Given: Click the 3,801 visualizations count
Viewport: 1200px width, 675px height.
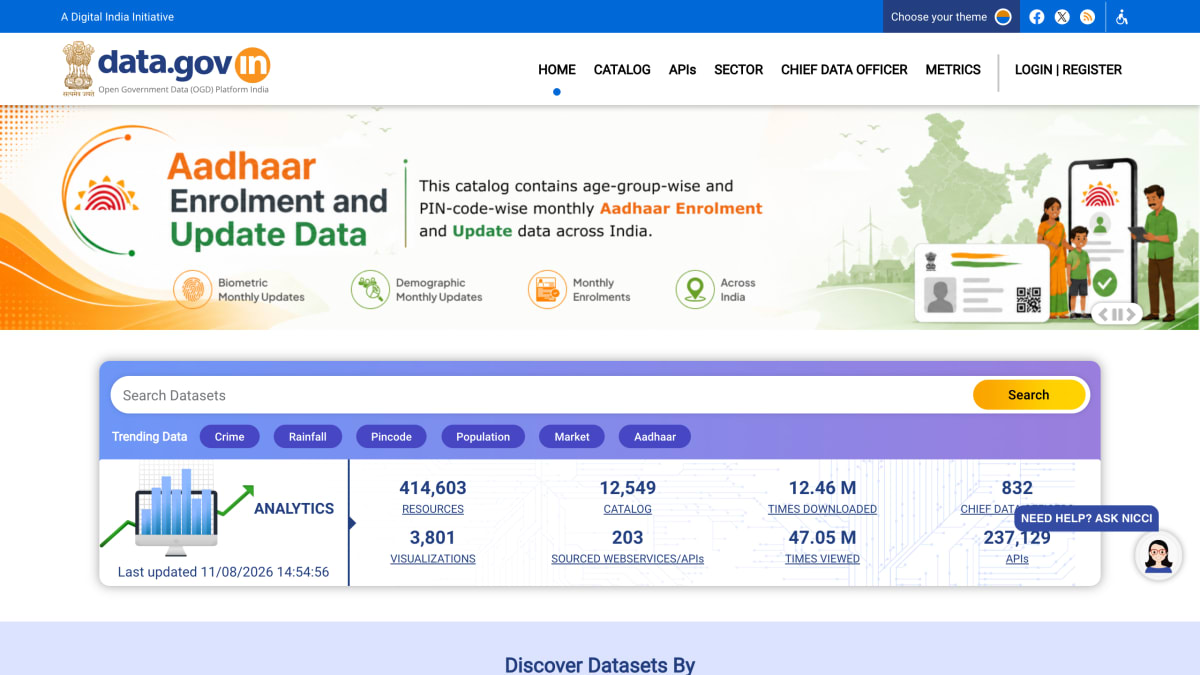Looking at the screenshot, I should [433, 538].
